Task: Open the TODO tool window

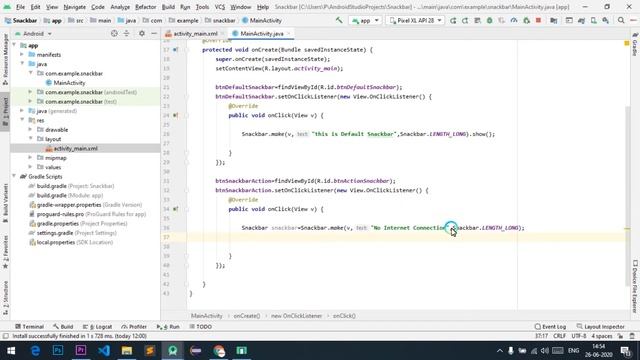Action: click(200, 327)
